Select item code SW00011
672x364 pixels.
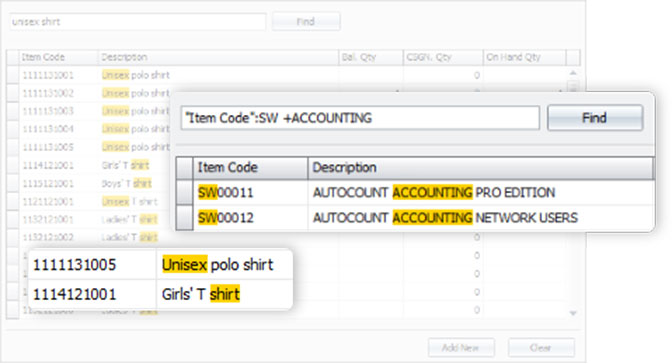(x=225, y=193)
